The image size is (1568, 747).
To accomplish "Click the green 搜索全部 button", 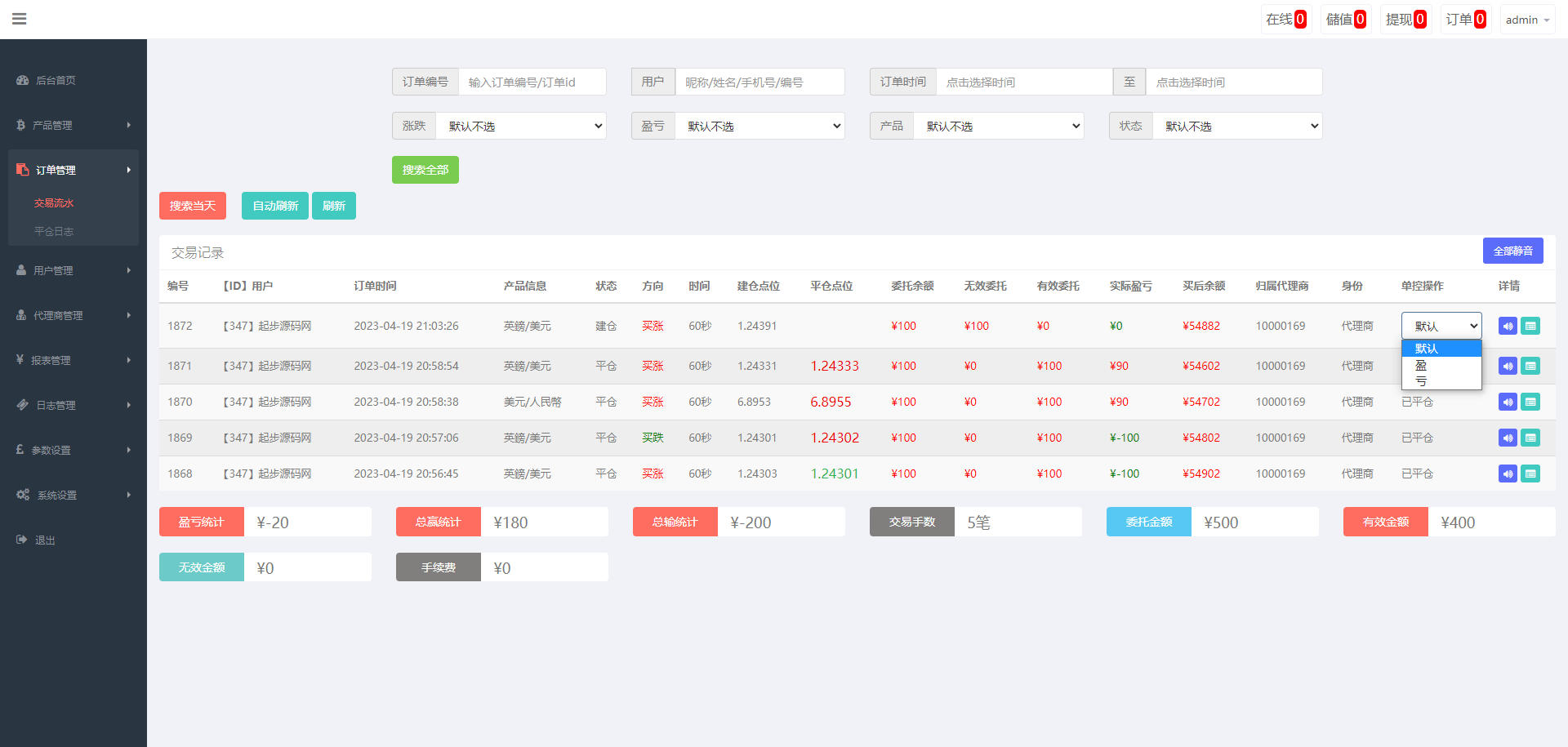I will coord(425,170).
